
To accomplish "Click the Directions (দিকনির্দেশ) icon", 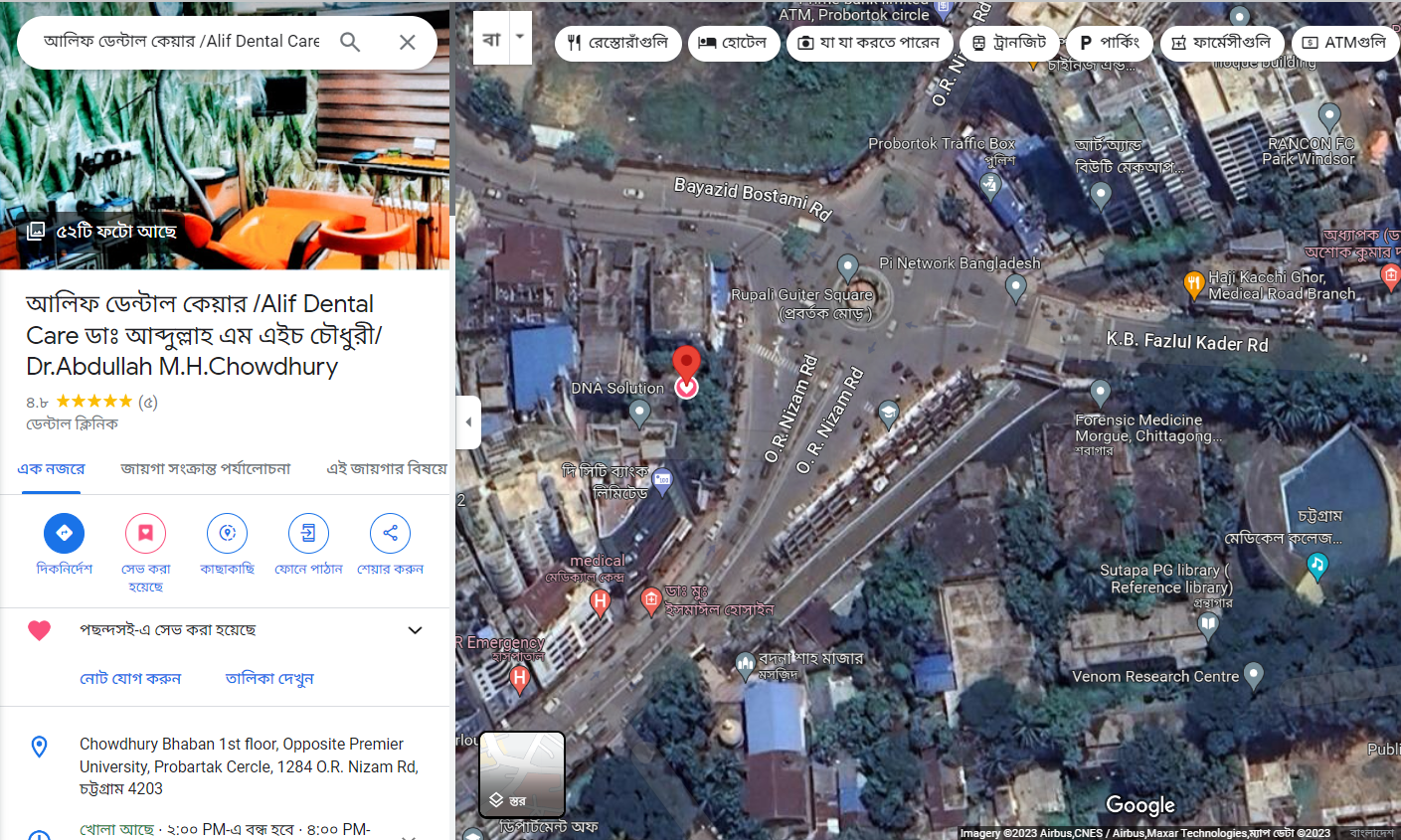I will 65,533.
